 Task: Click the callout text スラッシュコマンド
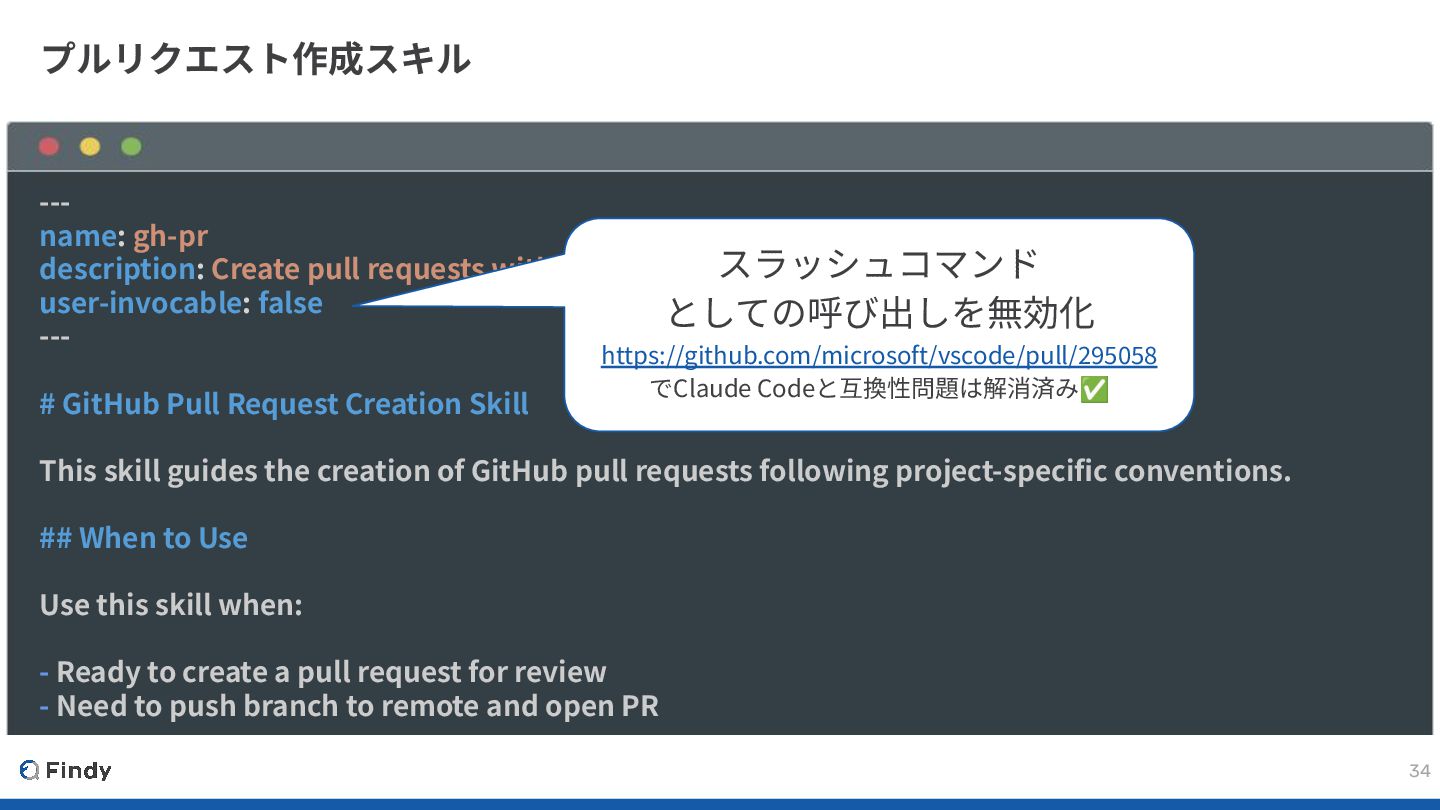coord(879,264)
